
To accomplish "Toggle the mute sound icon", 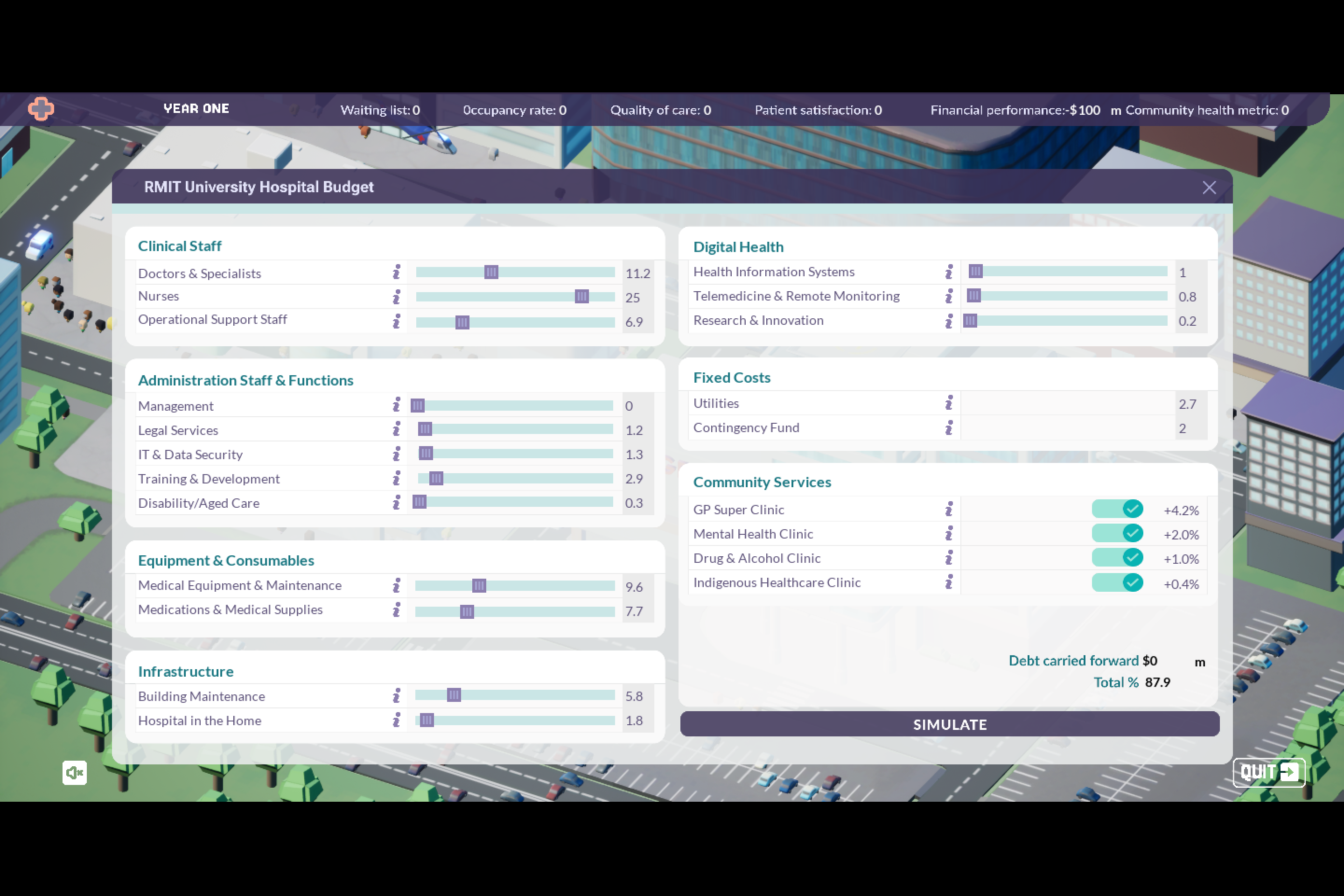I will point(75,773).
